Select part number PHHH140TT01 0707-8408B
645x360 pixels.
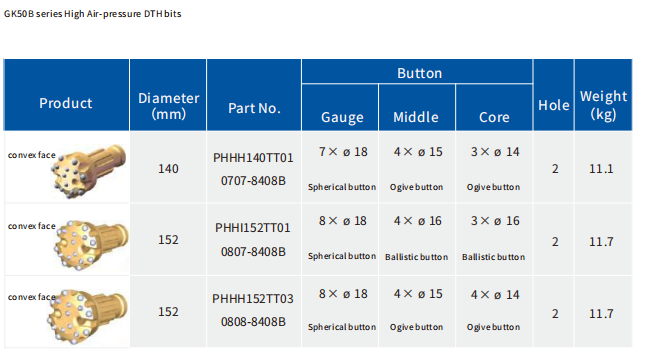253,169
